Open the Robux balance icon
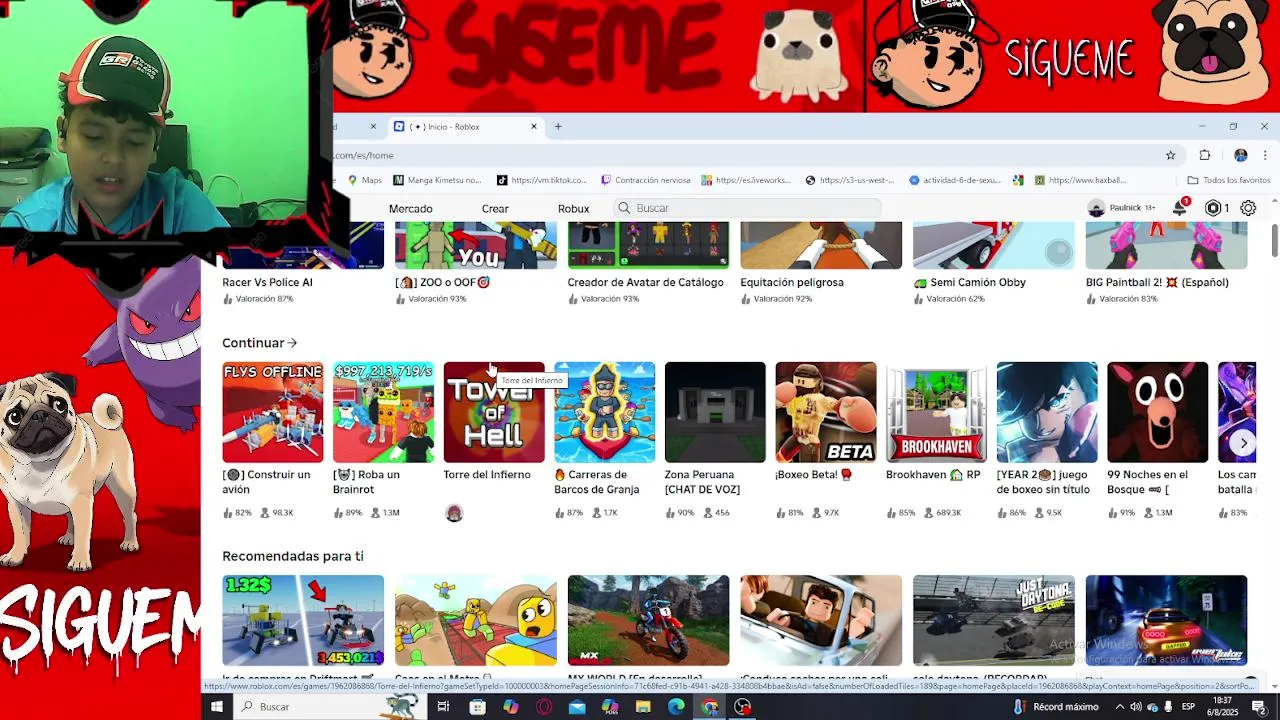This screenshot has height=720, width=1280. pos(1213,208)
